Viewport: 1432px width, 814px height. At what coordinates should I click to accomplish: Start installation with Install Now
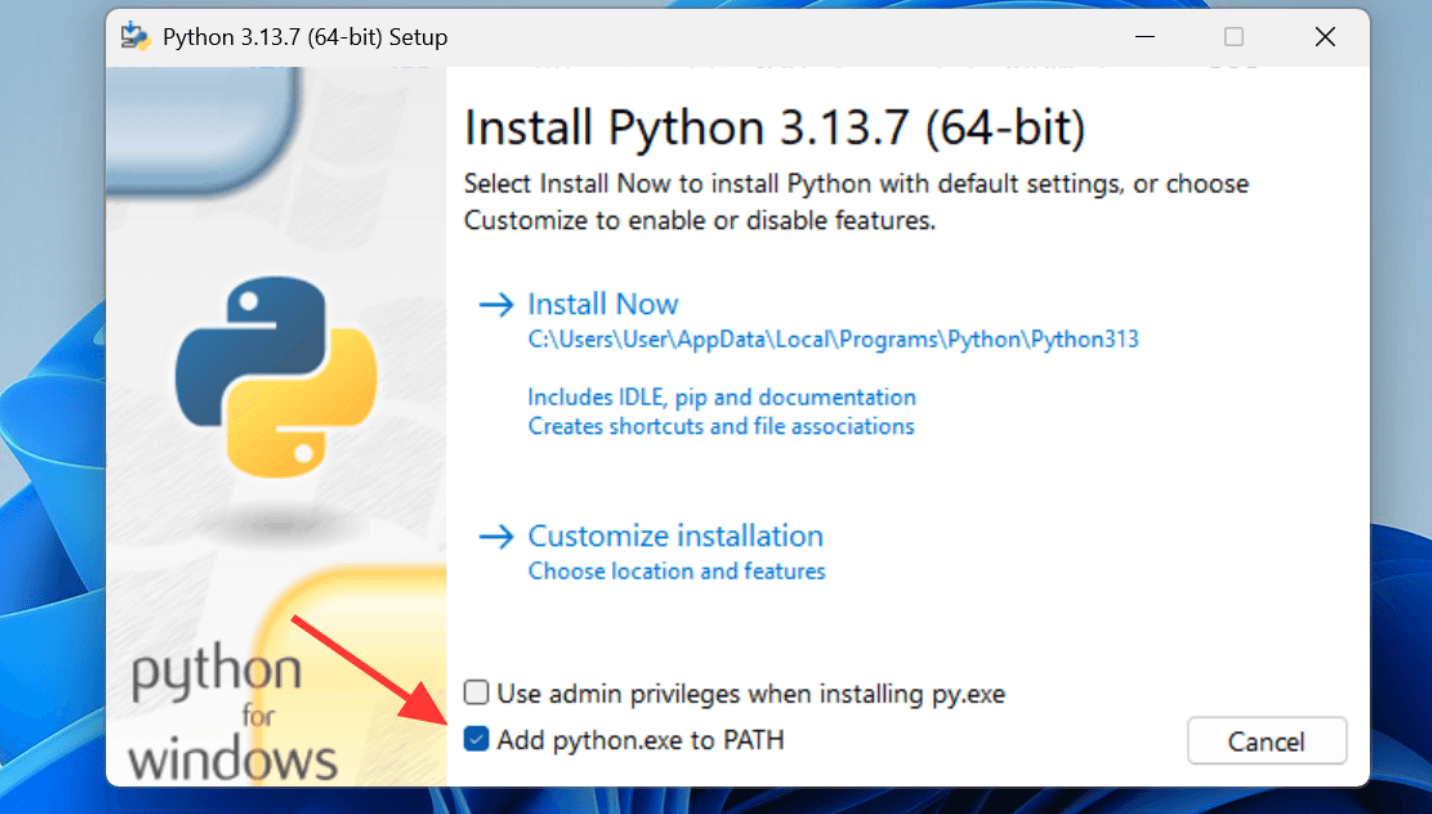coord(603,304)
